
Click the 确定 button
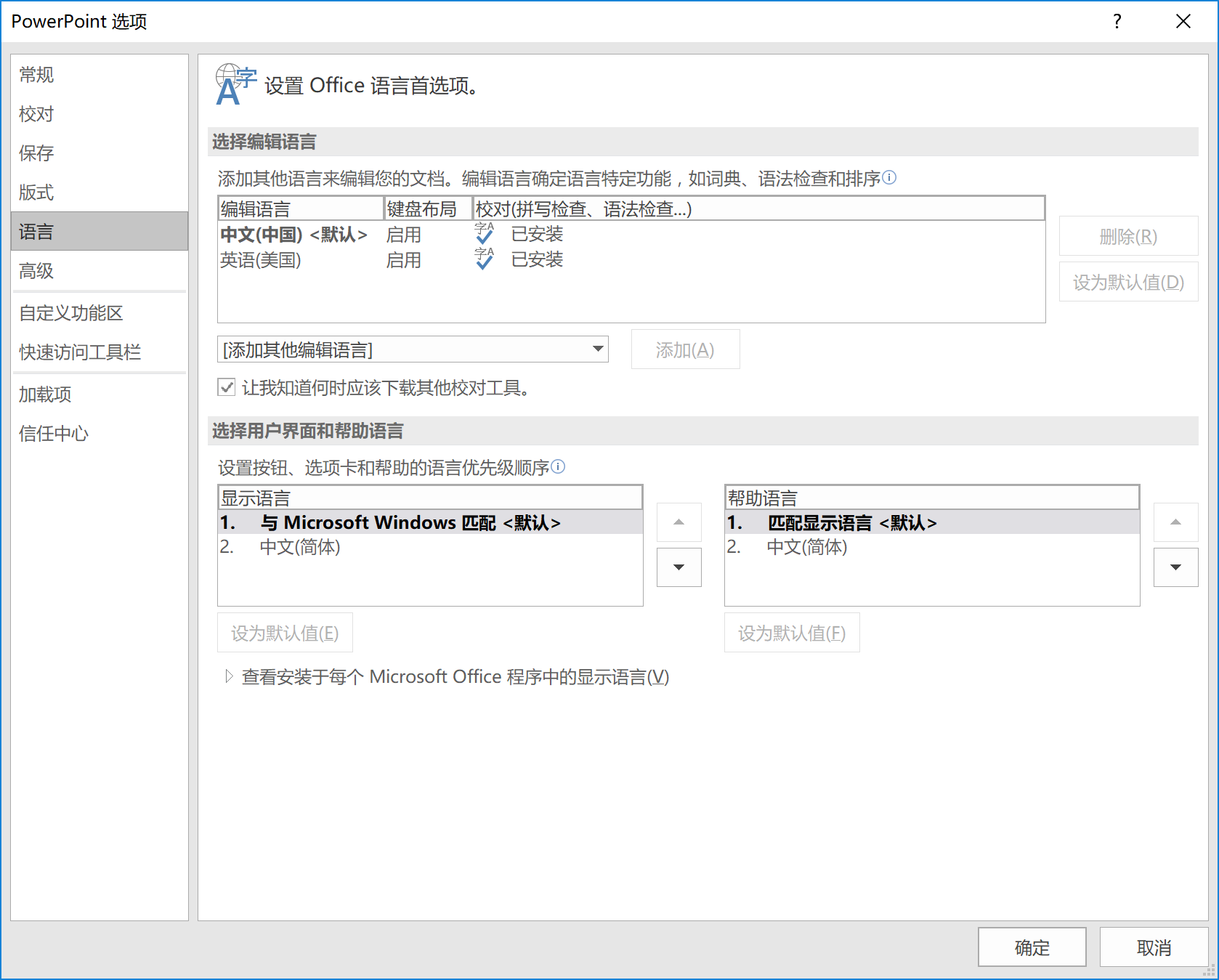click(x=1032, y=947)
